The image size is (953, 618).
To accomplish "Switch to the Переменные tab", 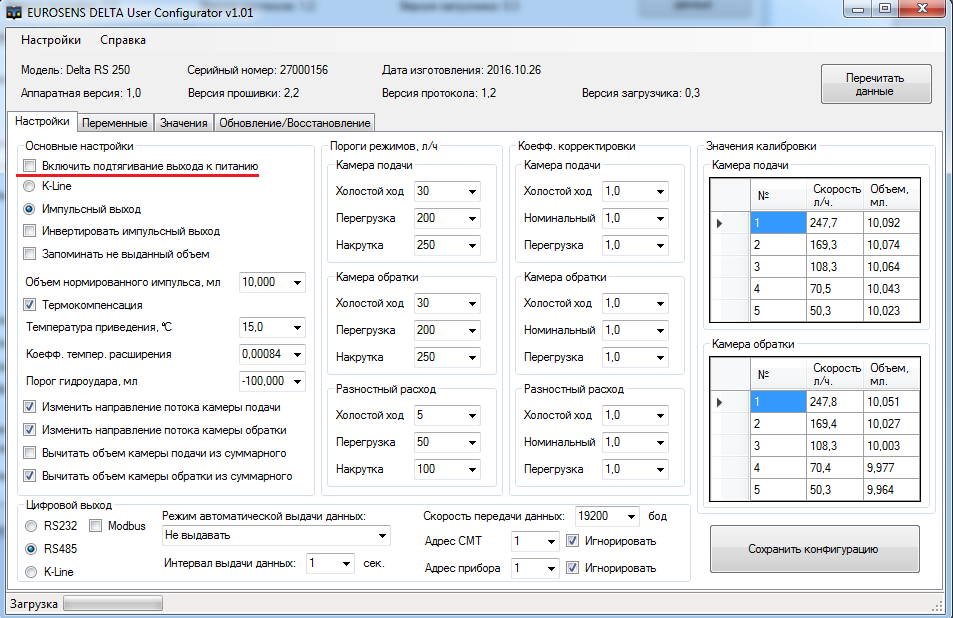I will [x=115, y=123].
